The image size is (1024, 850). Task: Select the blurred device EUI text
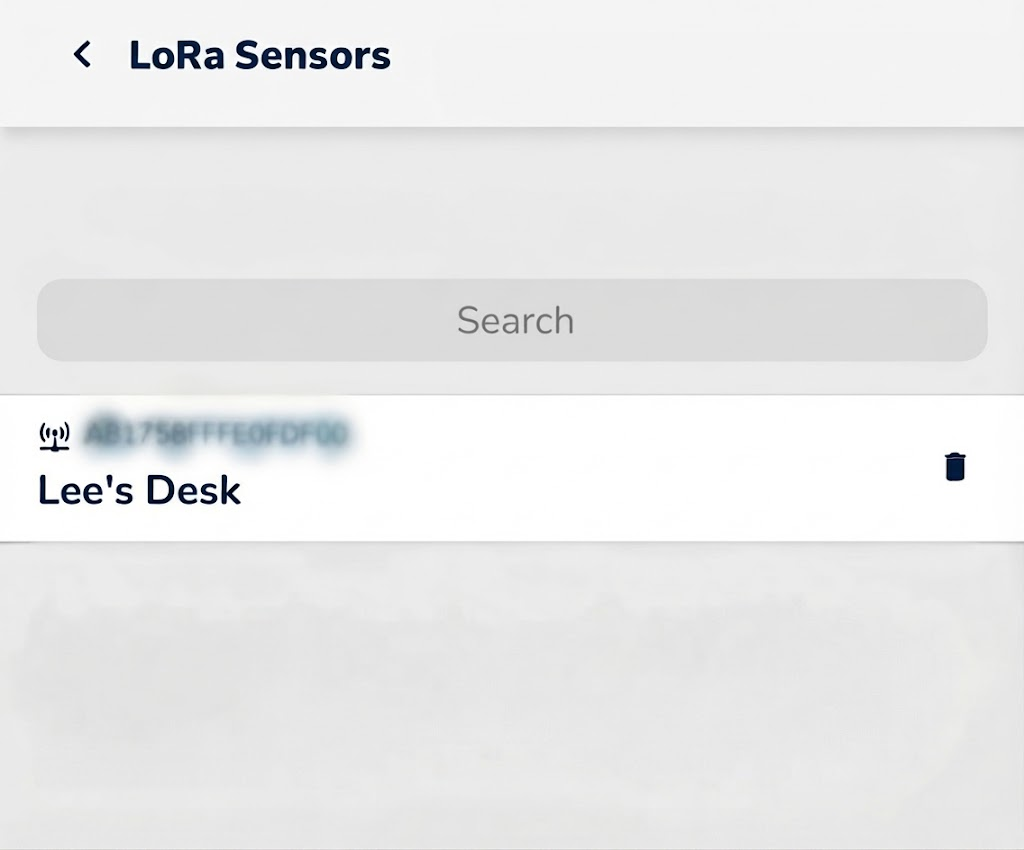point(218,434)
